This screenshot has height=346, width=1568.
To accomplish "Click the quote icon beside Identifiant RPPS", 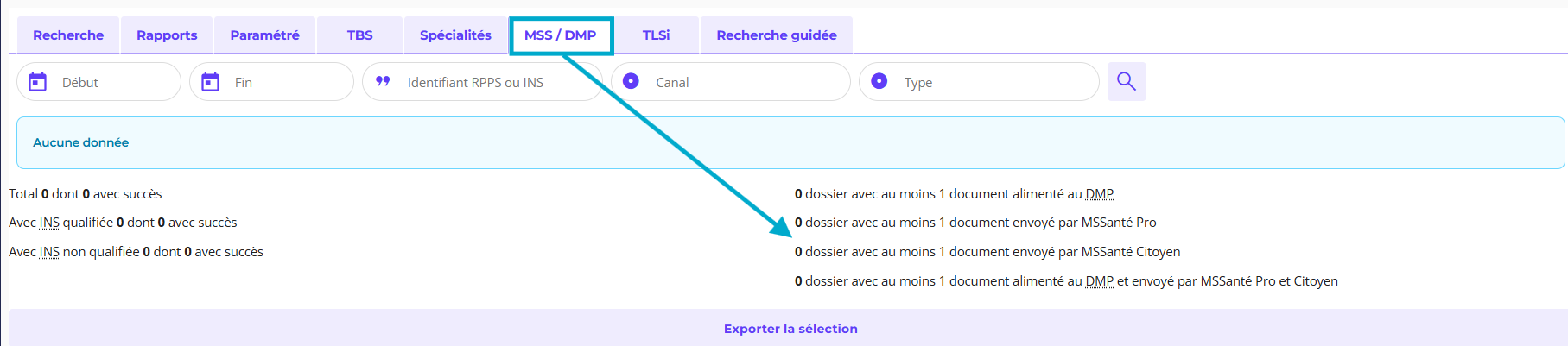I will 383,82.
